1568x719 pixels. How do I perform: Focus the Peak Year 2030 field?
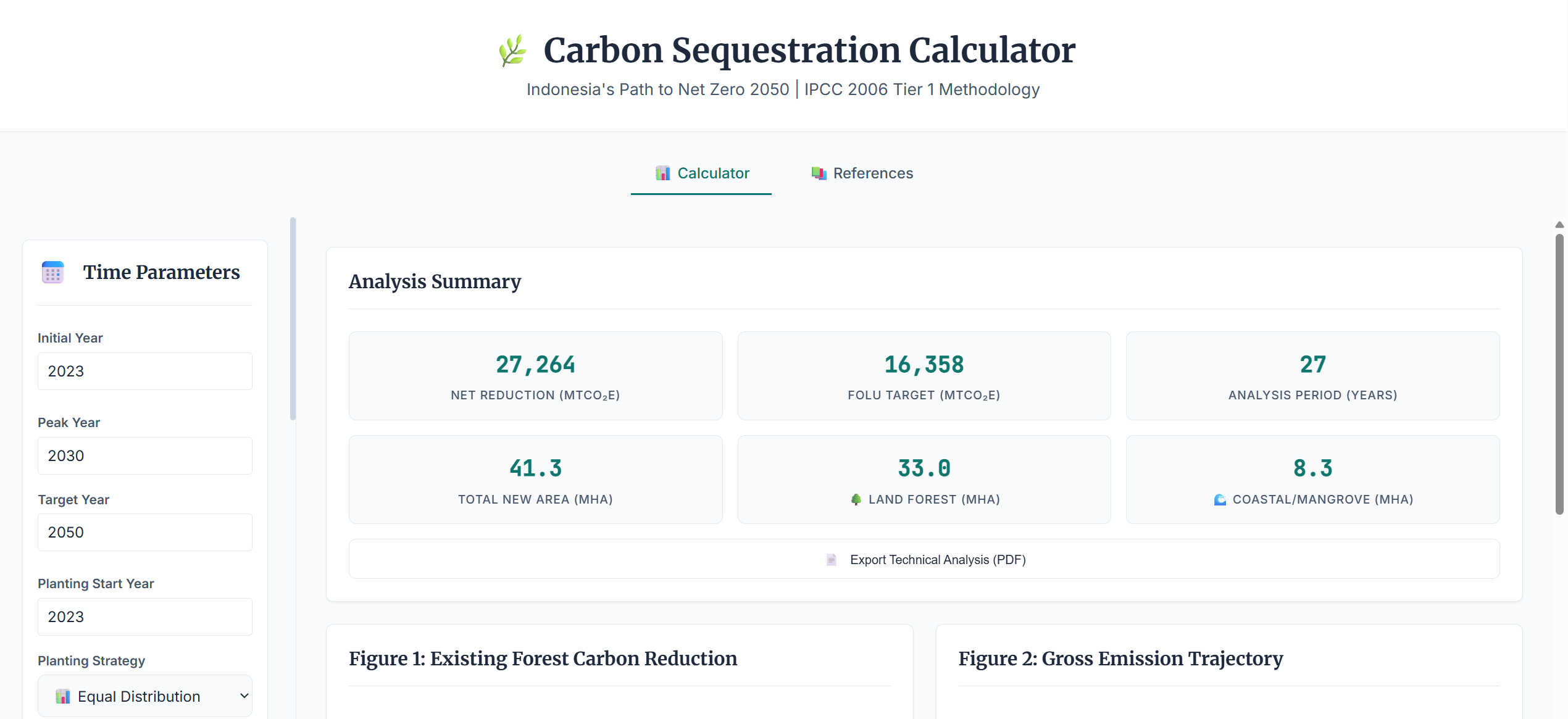(x=145, y=455)
